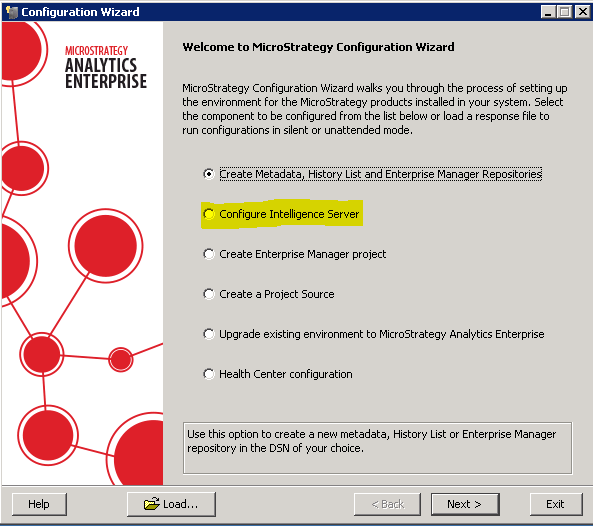
Task: Maximize the Configuration Wizard window
Action: tap(565, 12)
